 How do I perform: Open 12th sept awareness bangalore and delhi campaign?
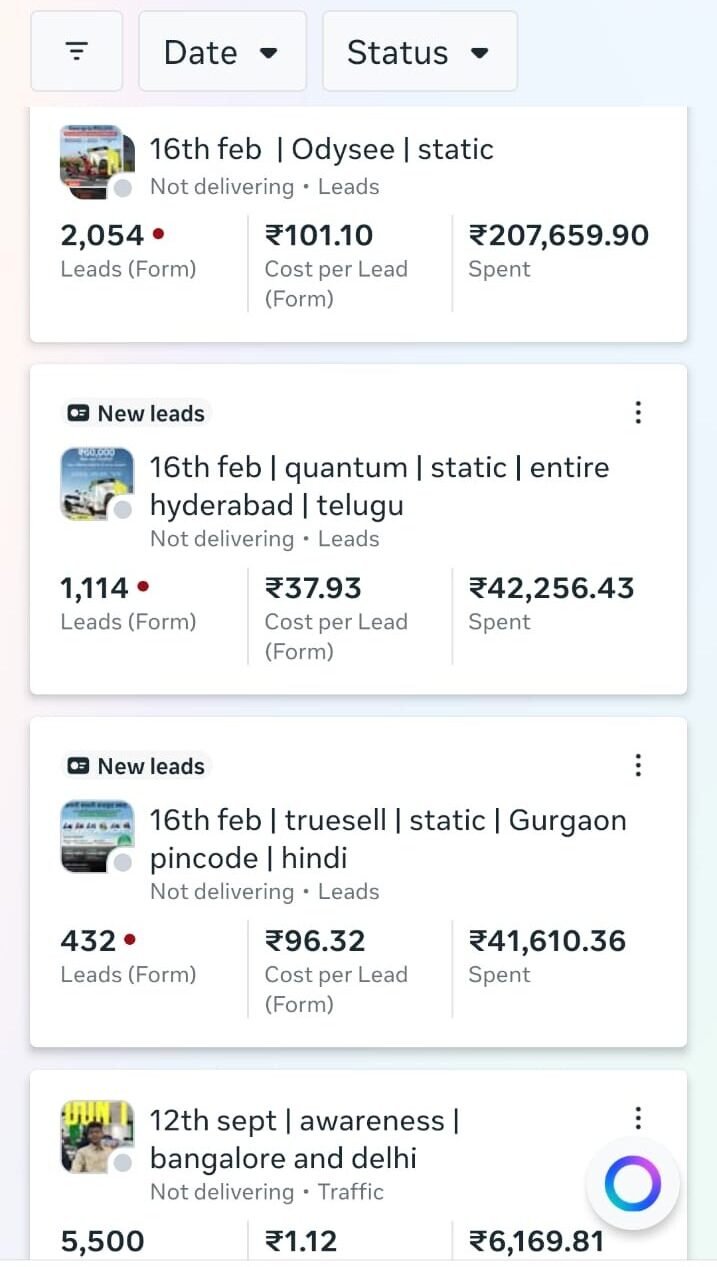(304, 1139)
